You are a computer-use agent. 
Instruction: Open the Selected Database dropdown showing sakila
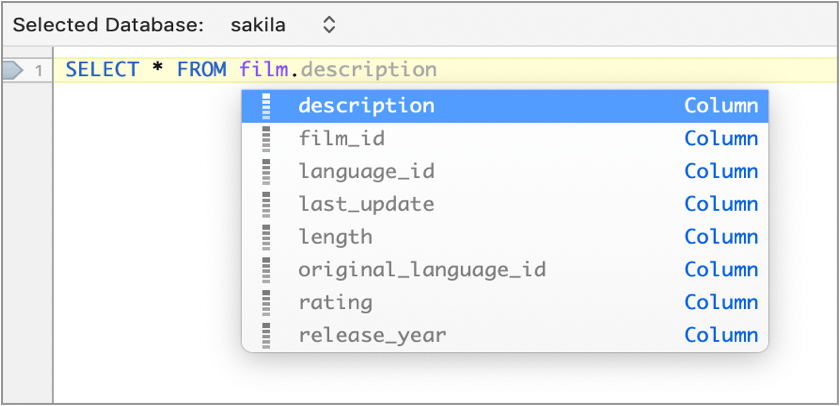283,25
